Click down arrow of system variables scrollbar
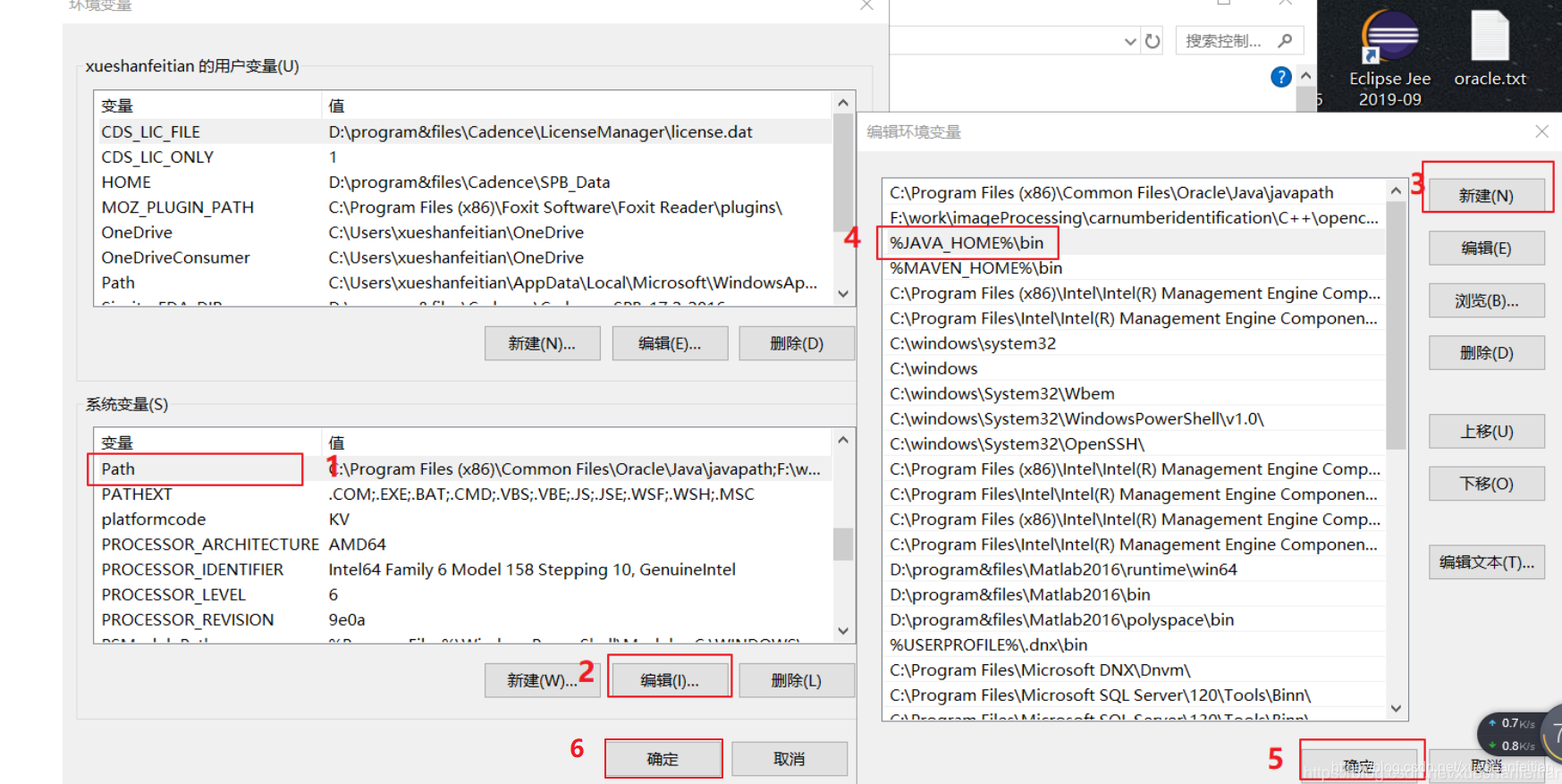 (x=842, y=630)
